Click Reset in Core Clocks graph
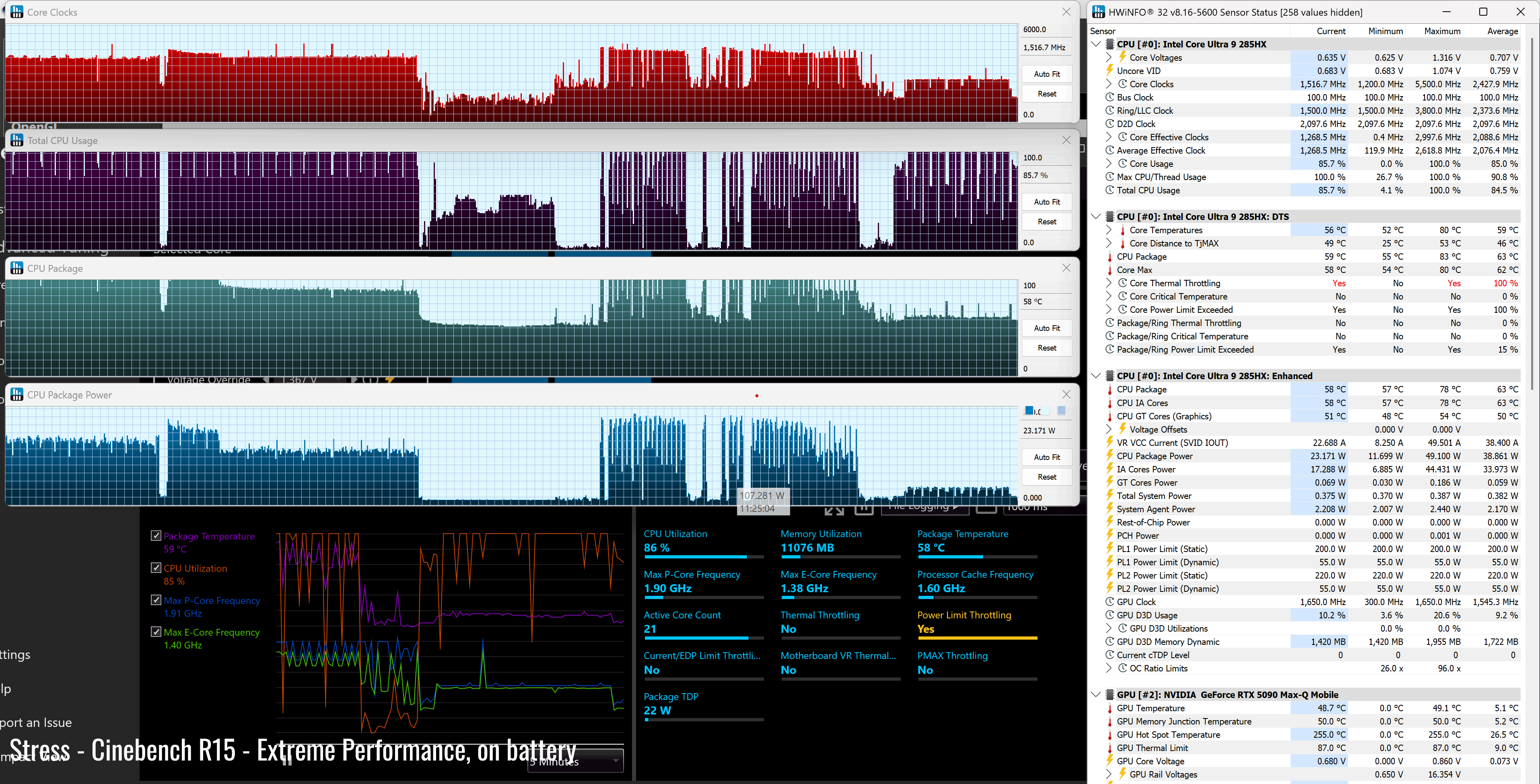The image size is (1540, 784). (1047, 94)
